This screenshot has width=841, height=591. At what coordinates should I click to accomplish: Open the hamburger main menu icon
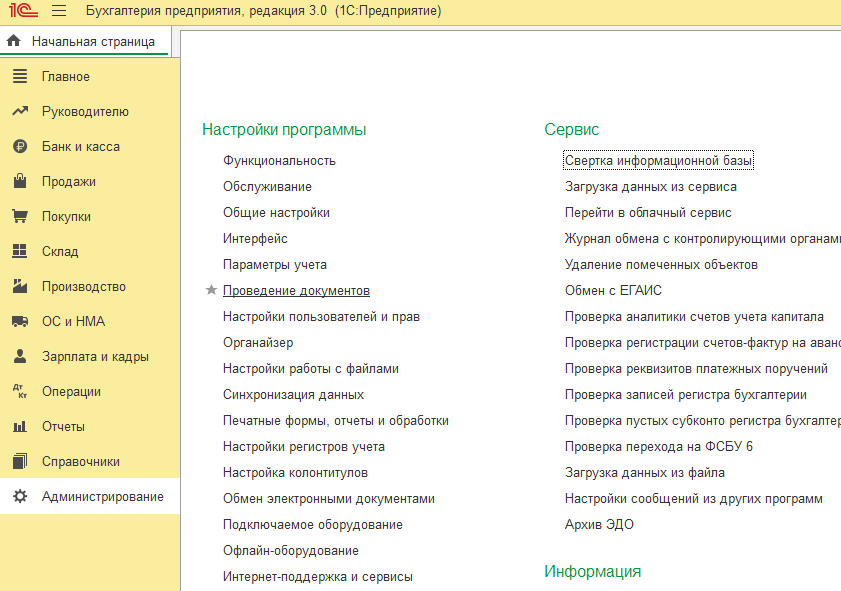click(x=59, y=10)
